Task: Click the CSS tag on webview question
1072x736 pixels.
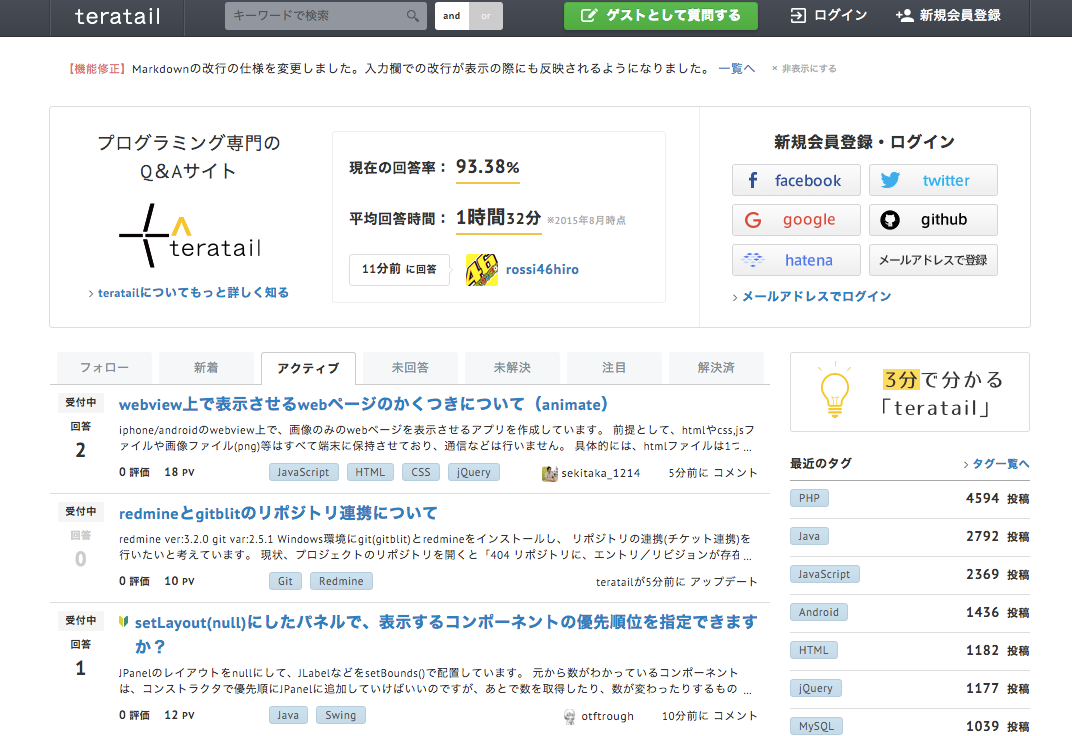Action: (x=421, y=472)
